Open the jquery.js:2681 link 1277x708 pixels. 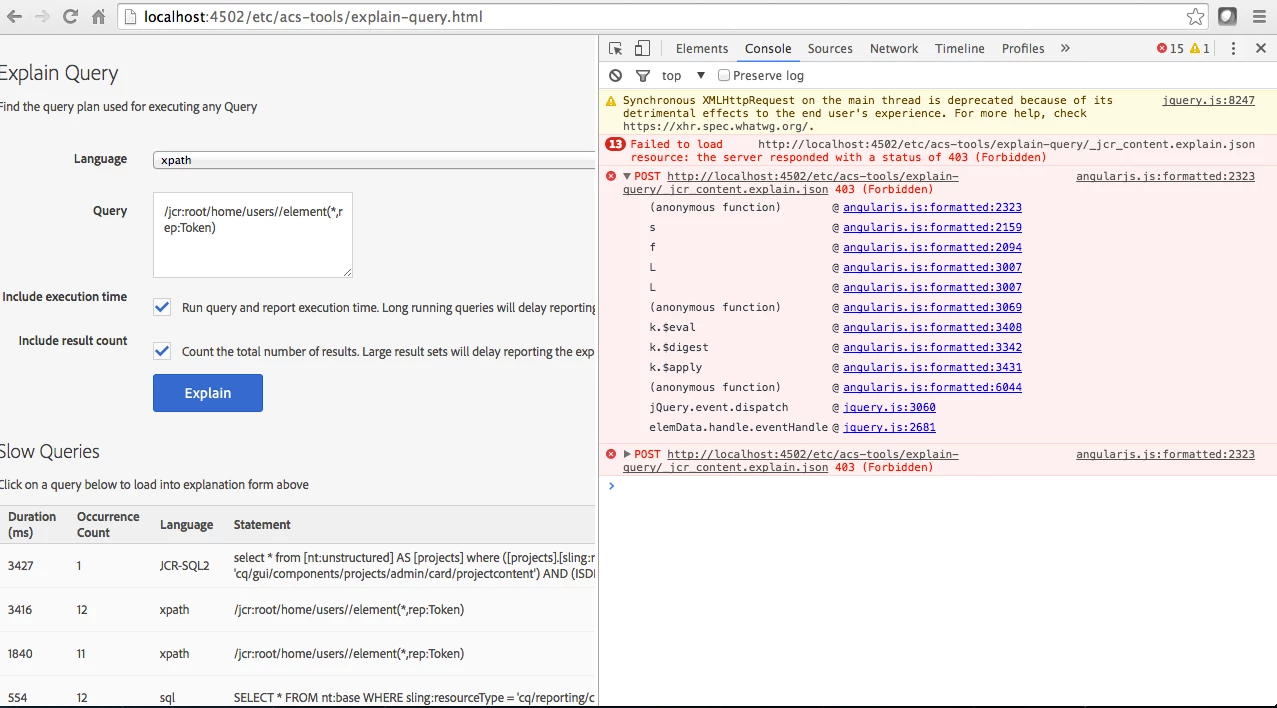coord(889,427)
